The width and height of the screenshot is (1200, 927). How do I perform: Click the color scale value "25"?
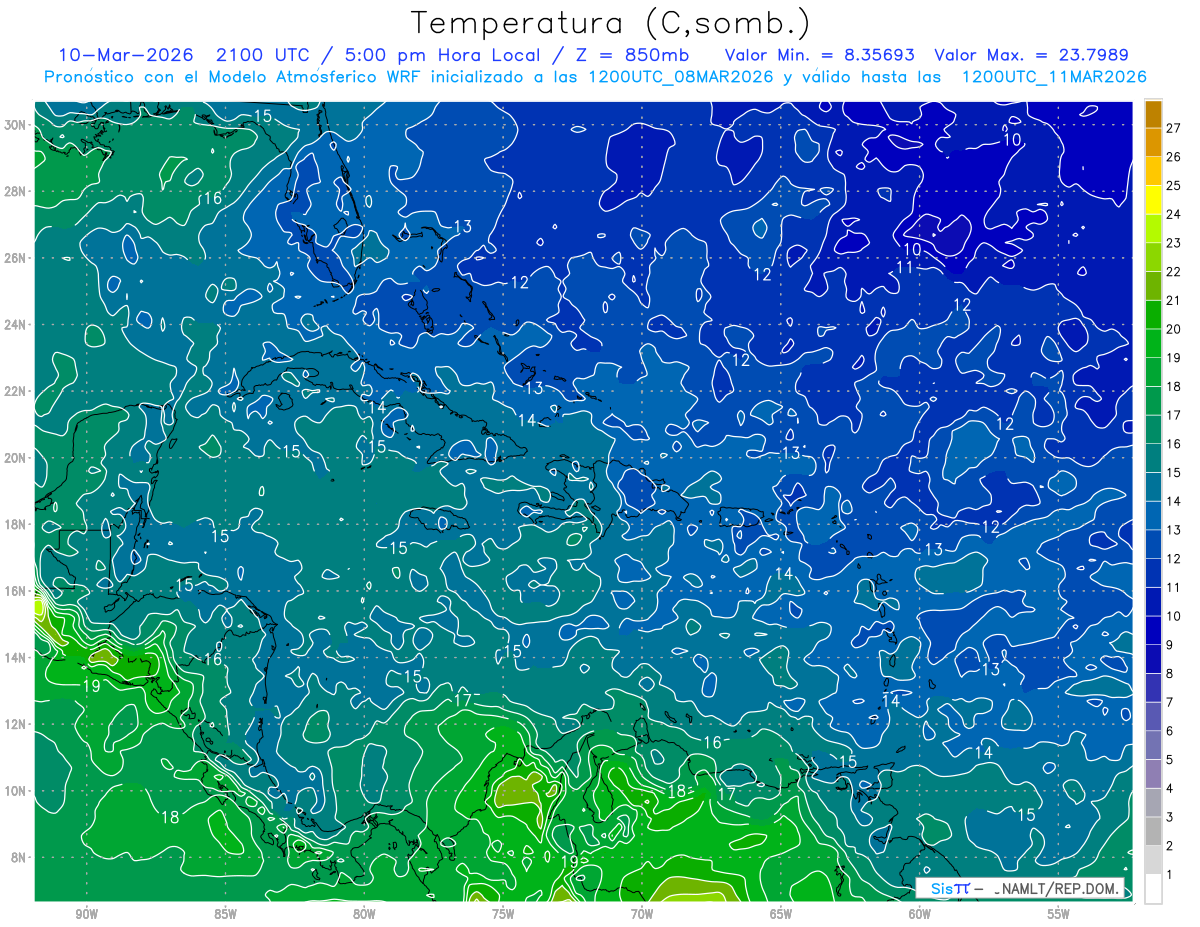pos(1173,186)
